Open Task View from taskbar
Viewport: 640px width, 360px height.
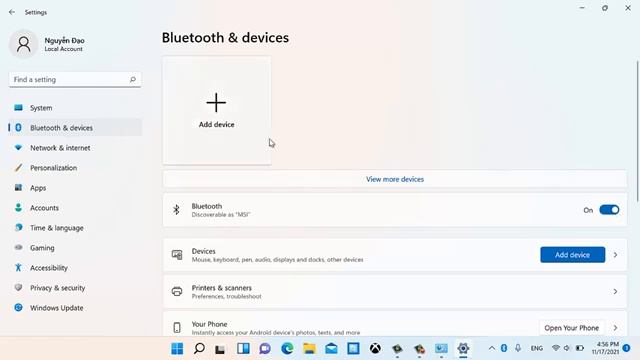click(221, 349)
